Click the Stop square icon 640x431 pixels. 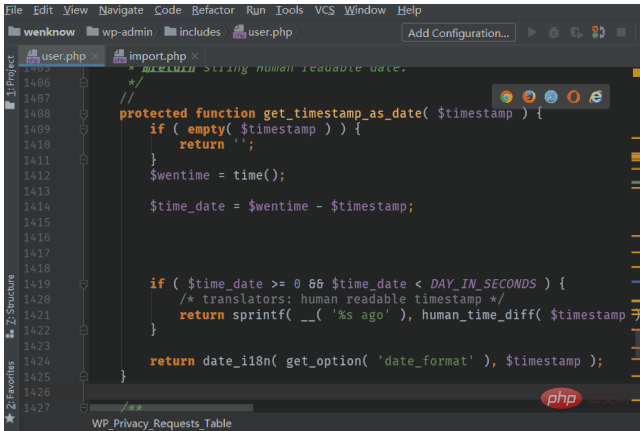(x=621, y=32)
